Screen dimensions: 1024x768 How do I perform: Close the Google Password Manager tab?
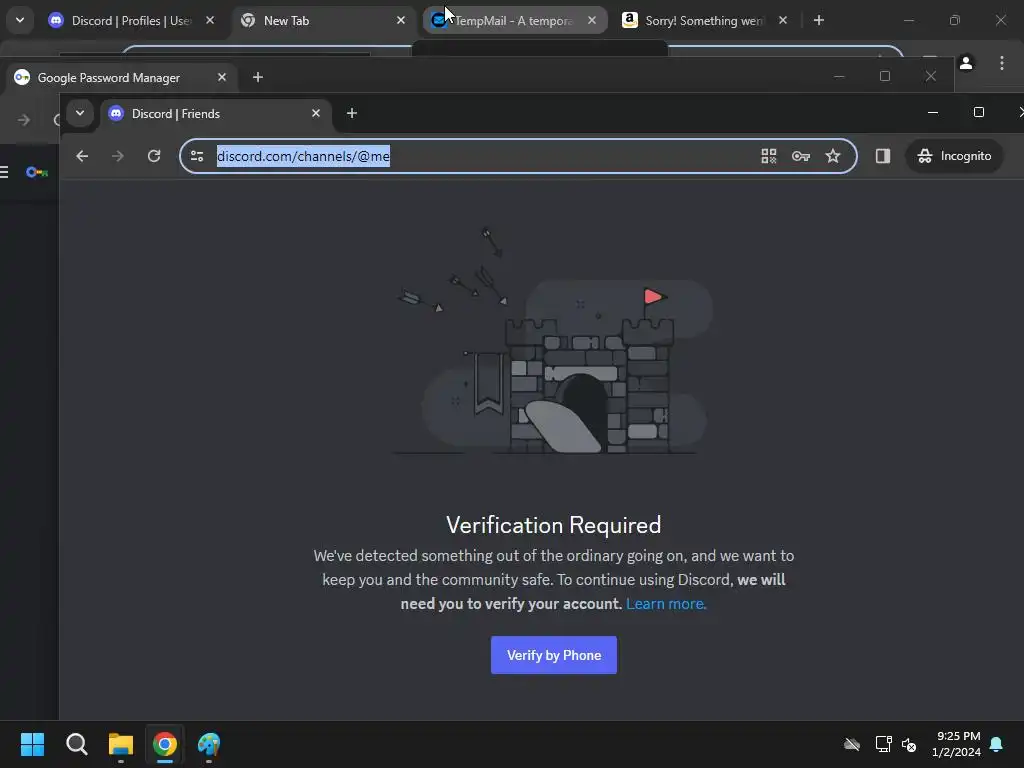pos(222,77)
